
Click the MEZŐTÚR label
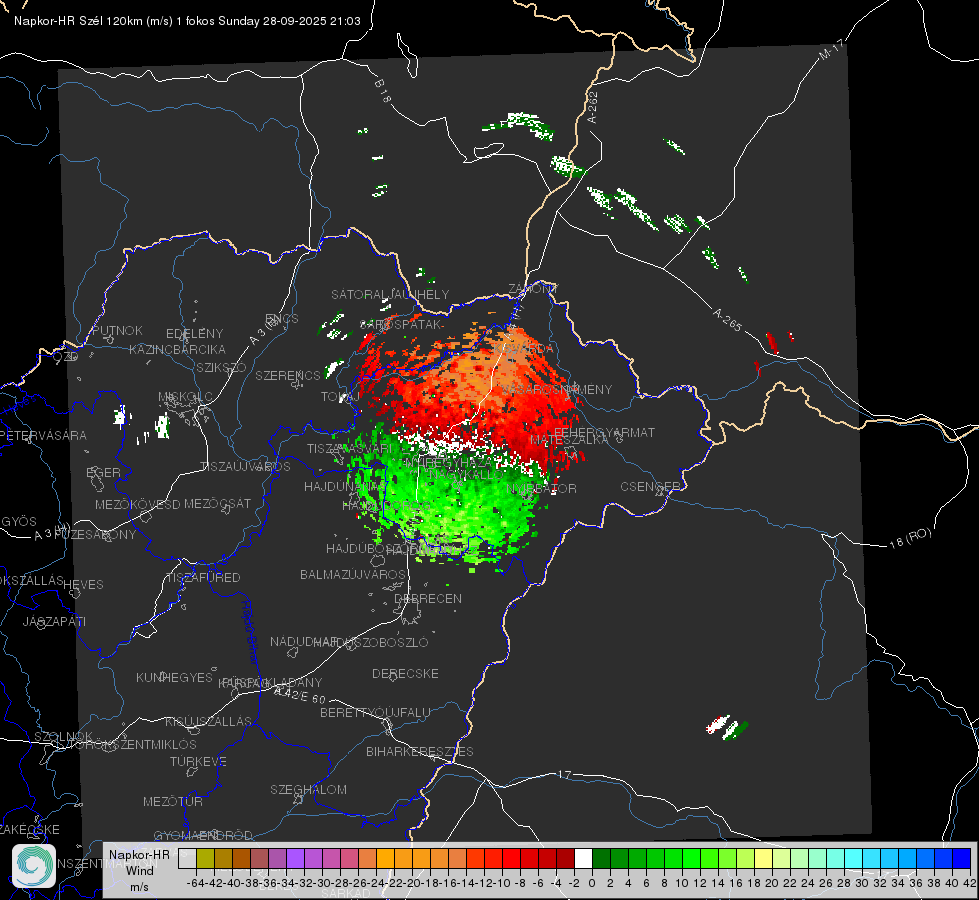[x=172, y=801]
